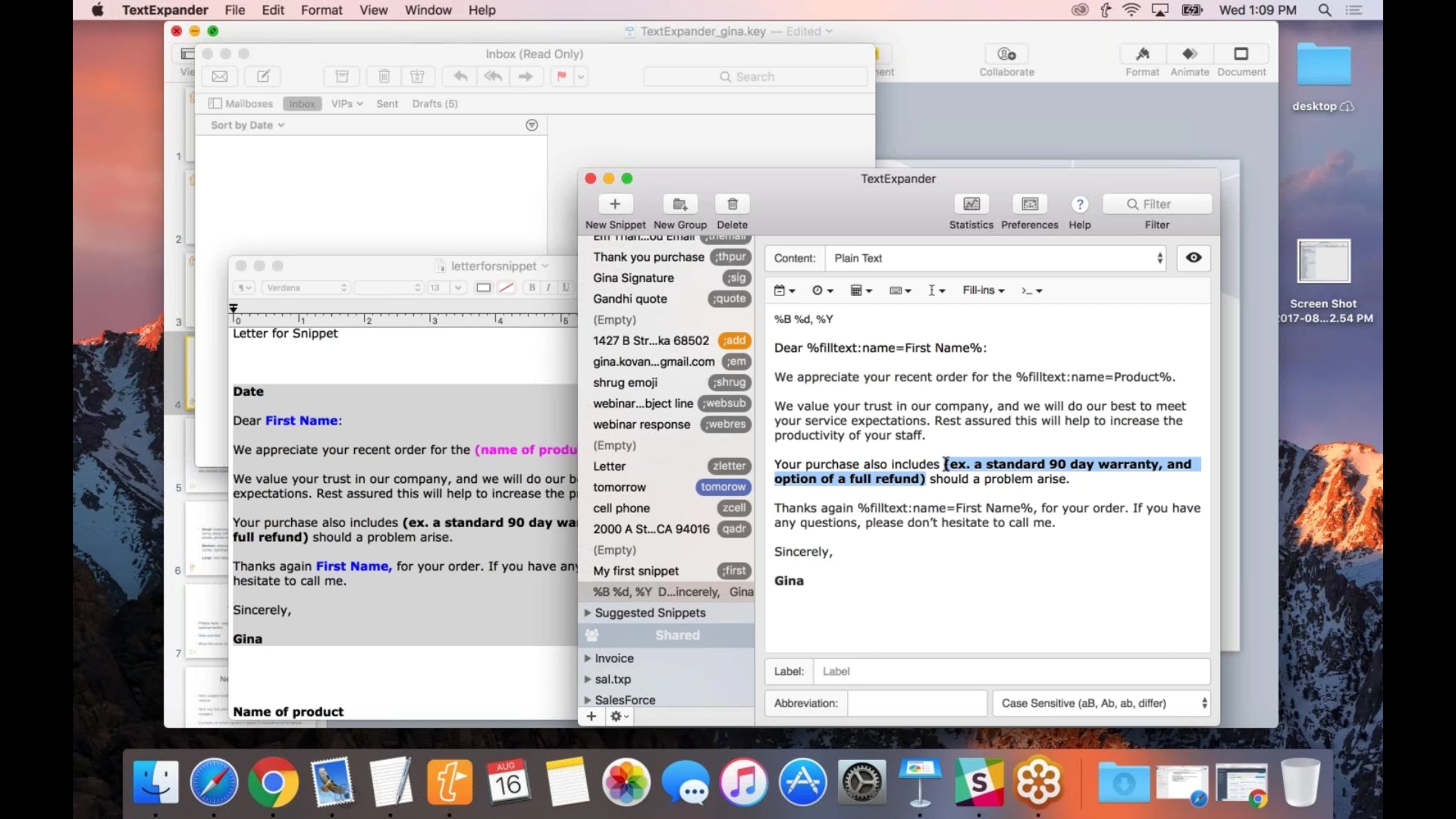Click the Archive icon in Mail toolbar
The image size is (1456, 819).
click(x=342, y=76)
